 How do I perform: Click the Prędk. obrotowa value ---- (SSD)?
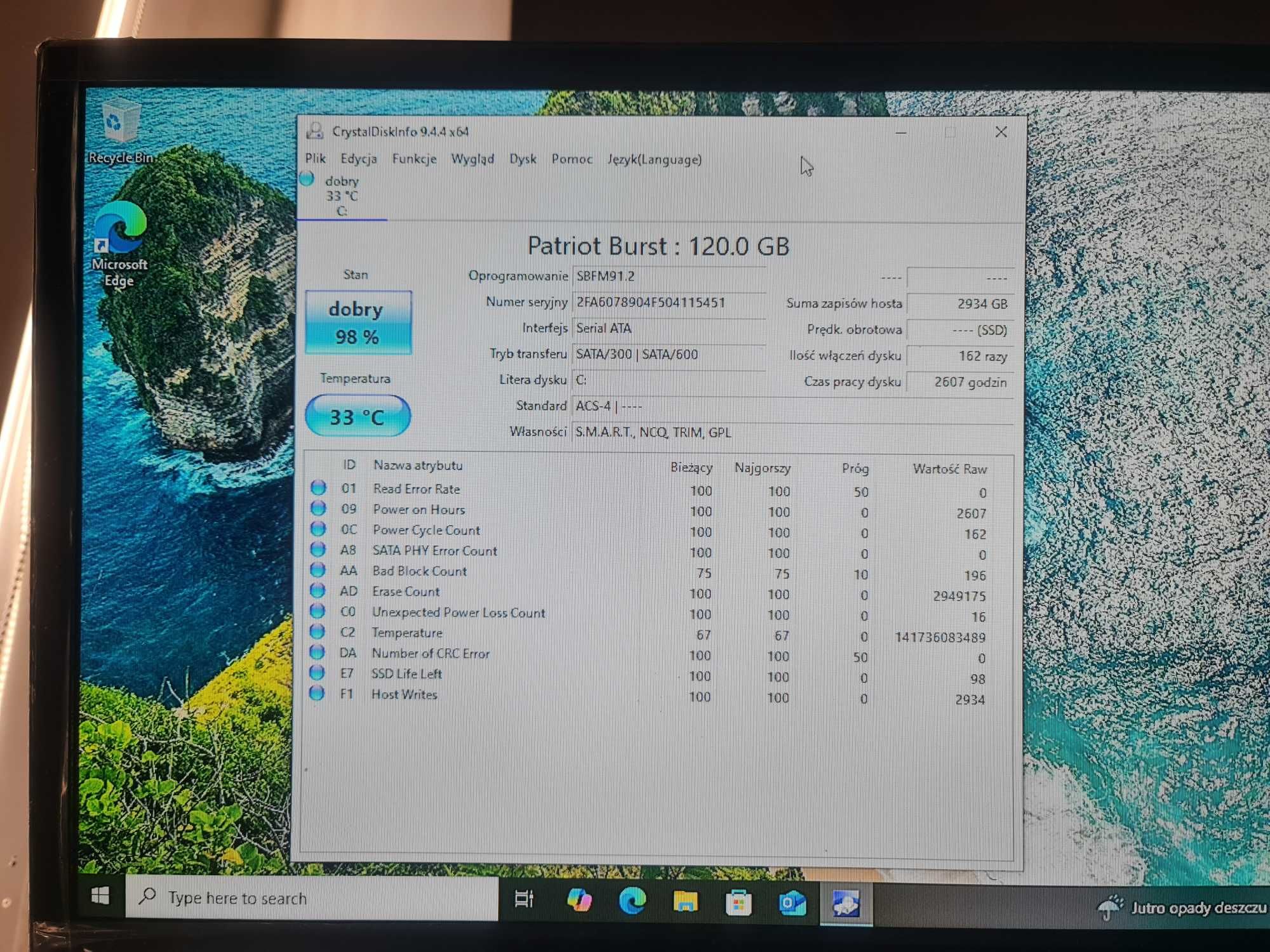point(959,330)
